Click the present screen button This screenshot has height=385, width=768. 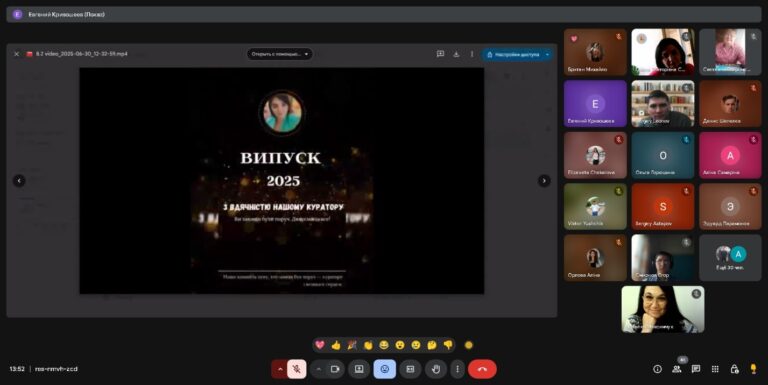click(359, 369)
